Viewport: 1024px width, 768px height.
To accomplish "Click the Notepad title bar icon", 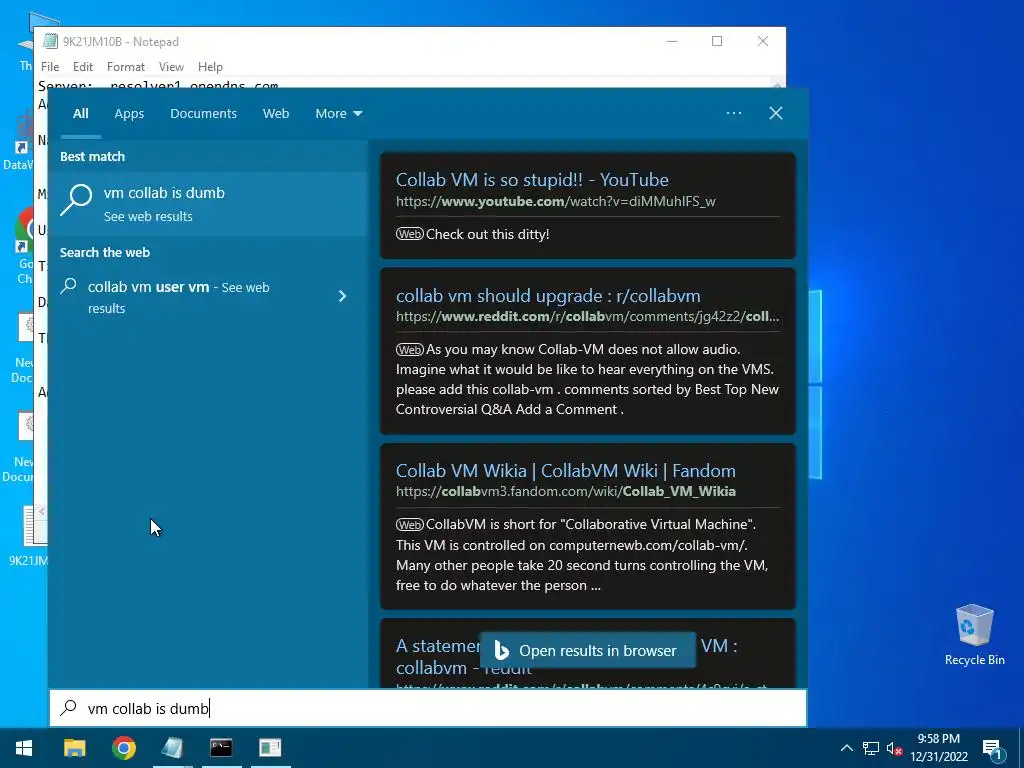I will 50,41.
